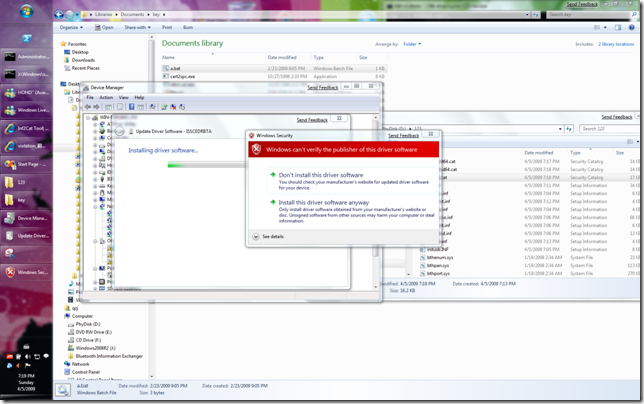Click Device Manager toolbar help icon

131,107
